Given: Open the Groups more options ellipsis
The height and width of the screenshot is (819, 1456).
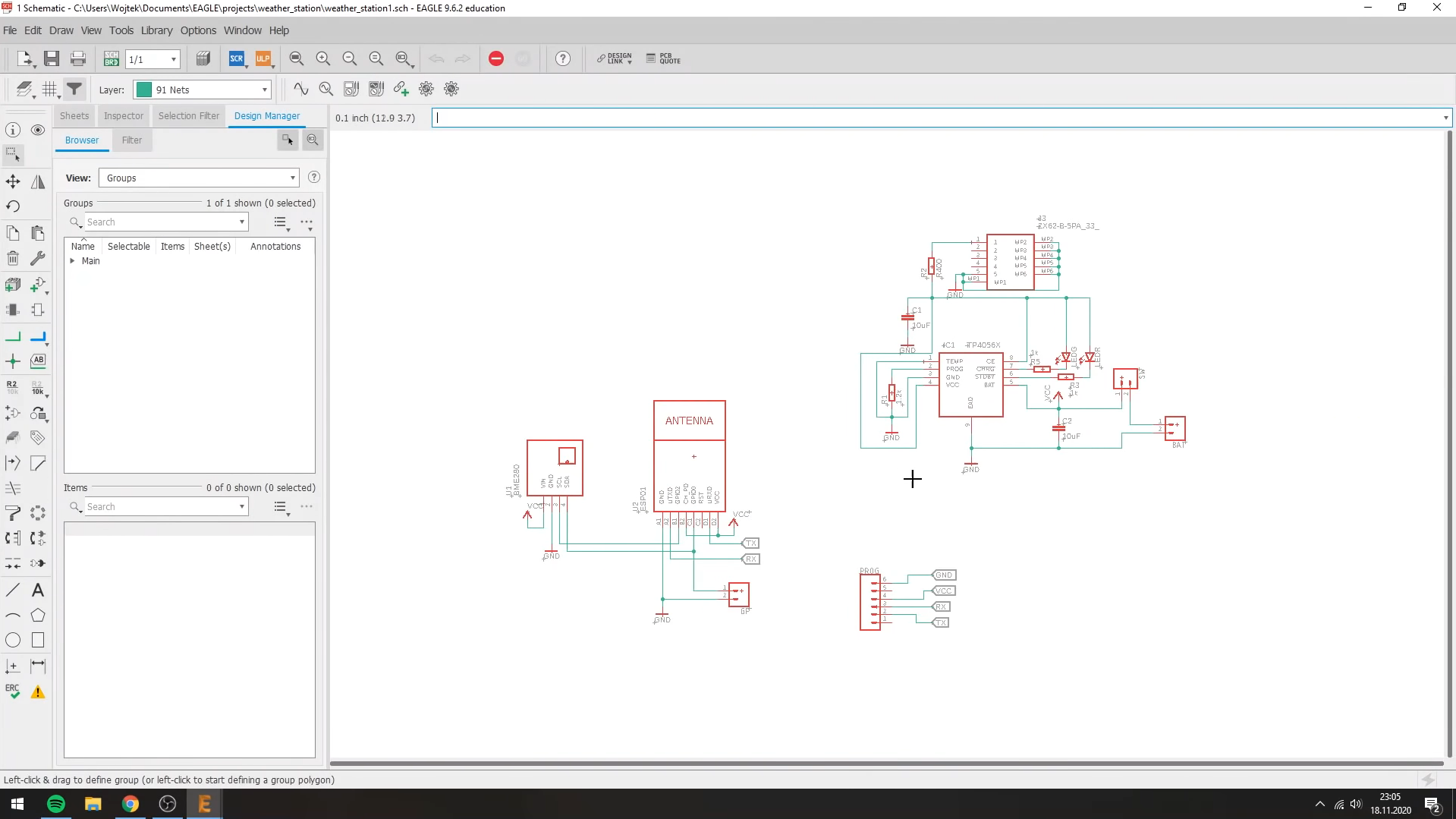Looking at the screenshot, I should point(307,222).
